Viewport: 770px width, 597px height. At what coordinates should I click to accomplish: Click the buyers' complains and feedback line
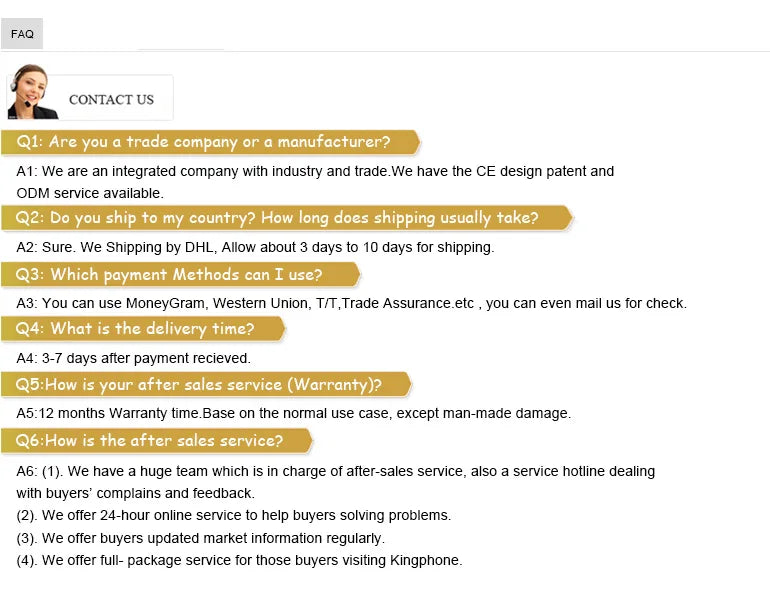pyautogui.click(x=135, y=493)
